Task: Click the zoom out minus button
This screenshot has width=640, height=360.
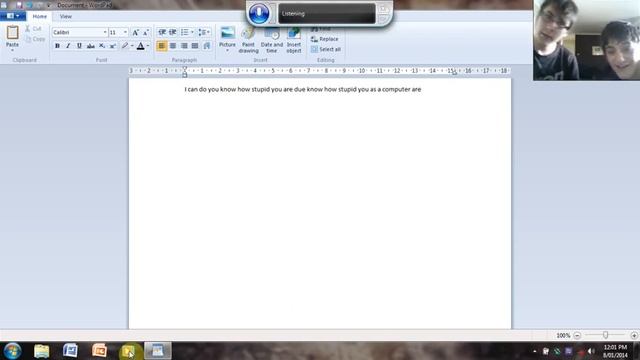Action: [x=577, y=335]
